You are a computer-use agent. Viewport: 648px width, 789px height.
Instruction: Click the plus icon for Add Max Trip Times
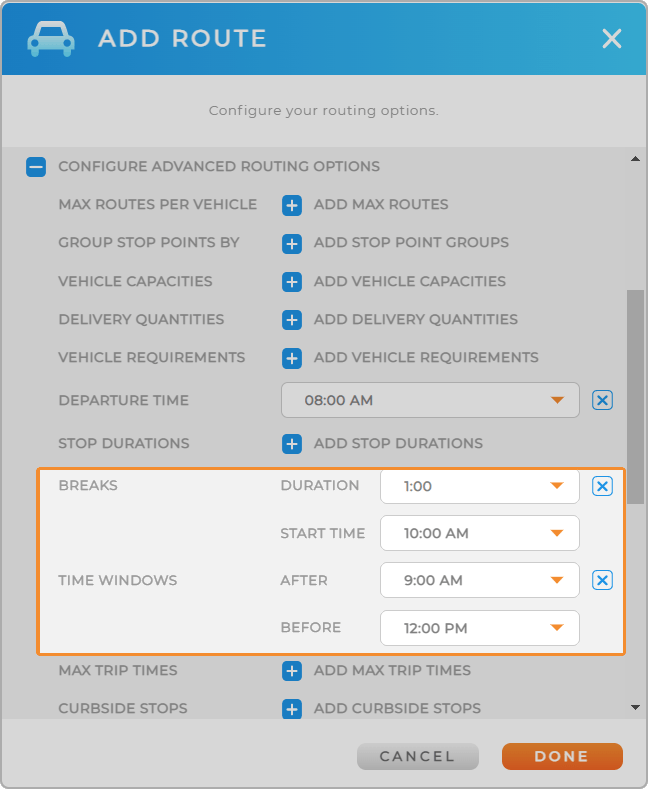(x=292, y=671)
